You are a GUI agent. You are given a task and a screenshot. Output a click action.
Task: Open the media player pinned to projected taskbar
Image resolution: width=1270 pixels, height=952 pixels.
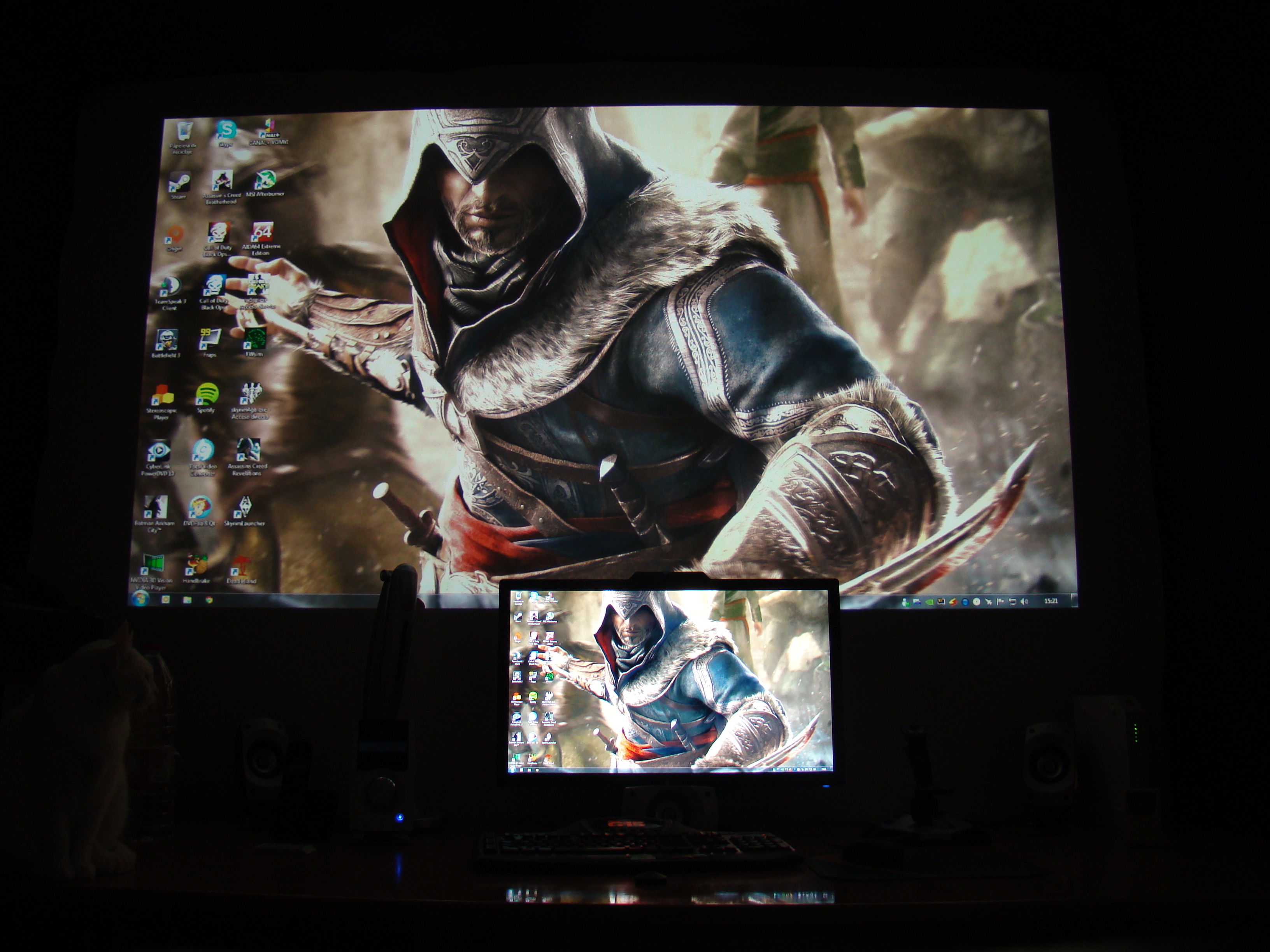pyautogui.click(x=166, y=599)
